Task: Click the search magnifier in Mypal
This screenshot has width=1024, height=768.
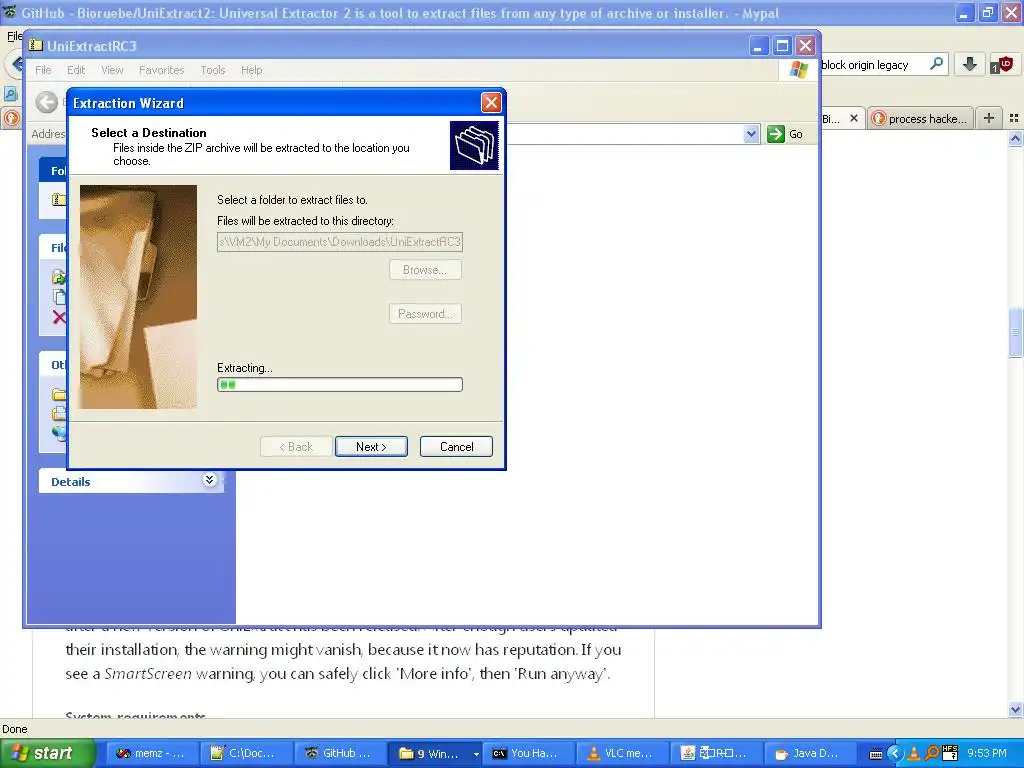Action: coord(936,64)
